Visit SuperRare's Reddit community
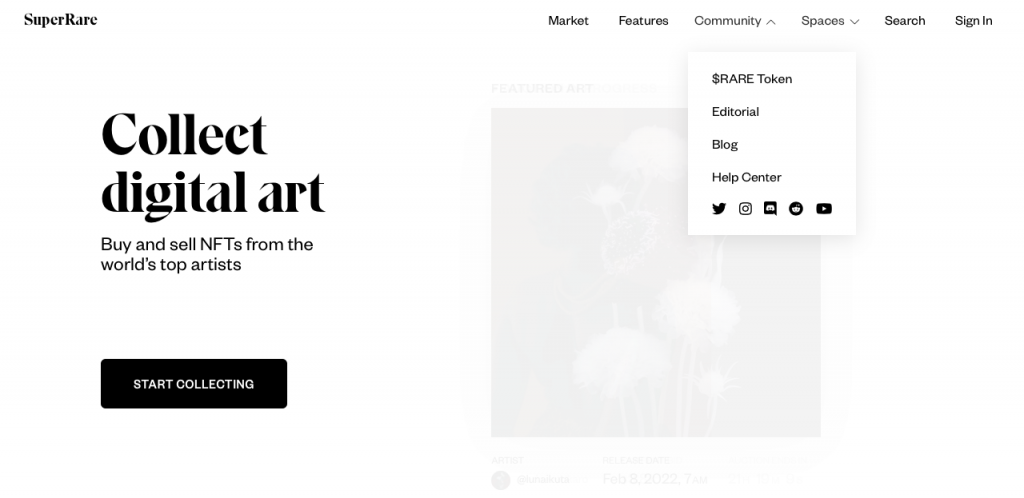 click(796, 209)
